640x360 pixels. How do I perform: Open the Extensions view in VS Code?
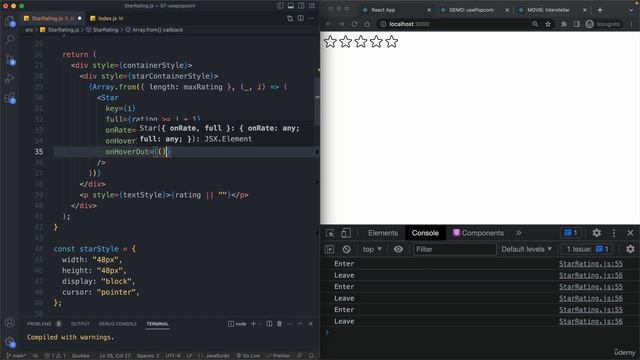pyautogui.click(x=10, y=98)
